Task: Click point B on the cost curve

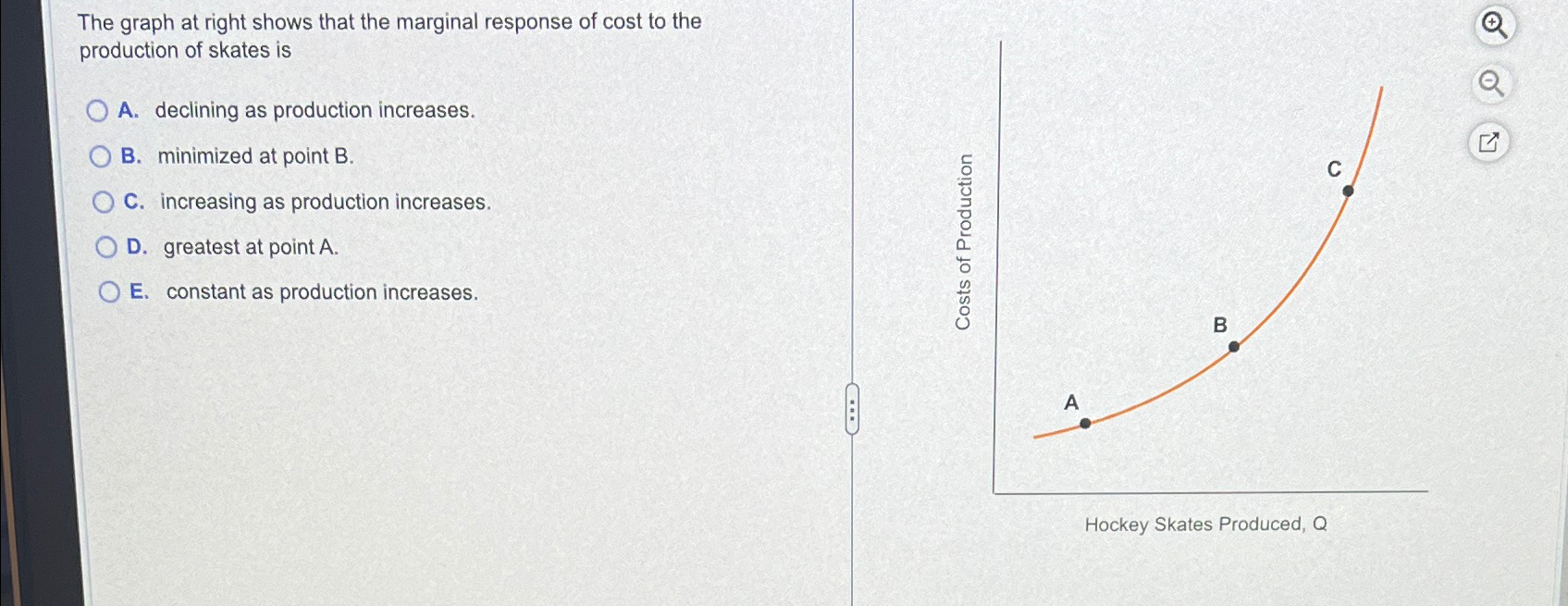Action: pos(1234,347)
